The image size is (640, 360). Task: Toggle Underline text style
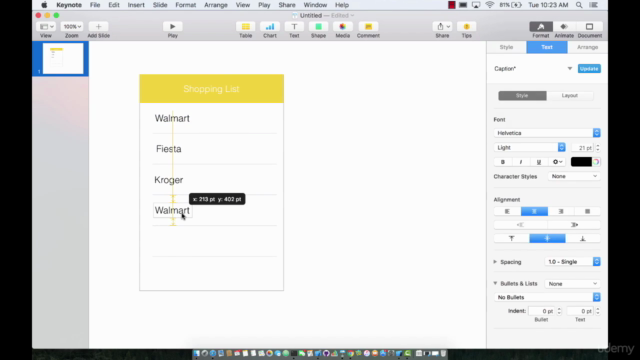pos(539,162)
